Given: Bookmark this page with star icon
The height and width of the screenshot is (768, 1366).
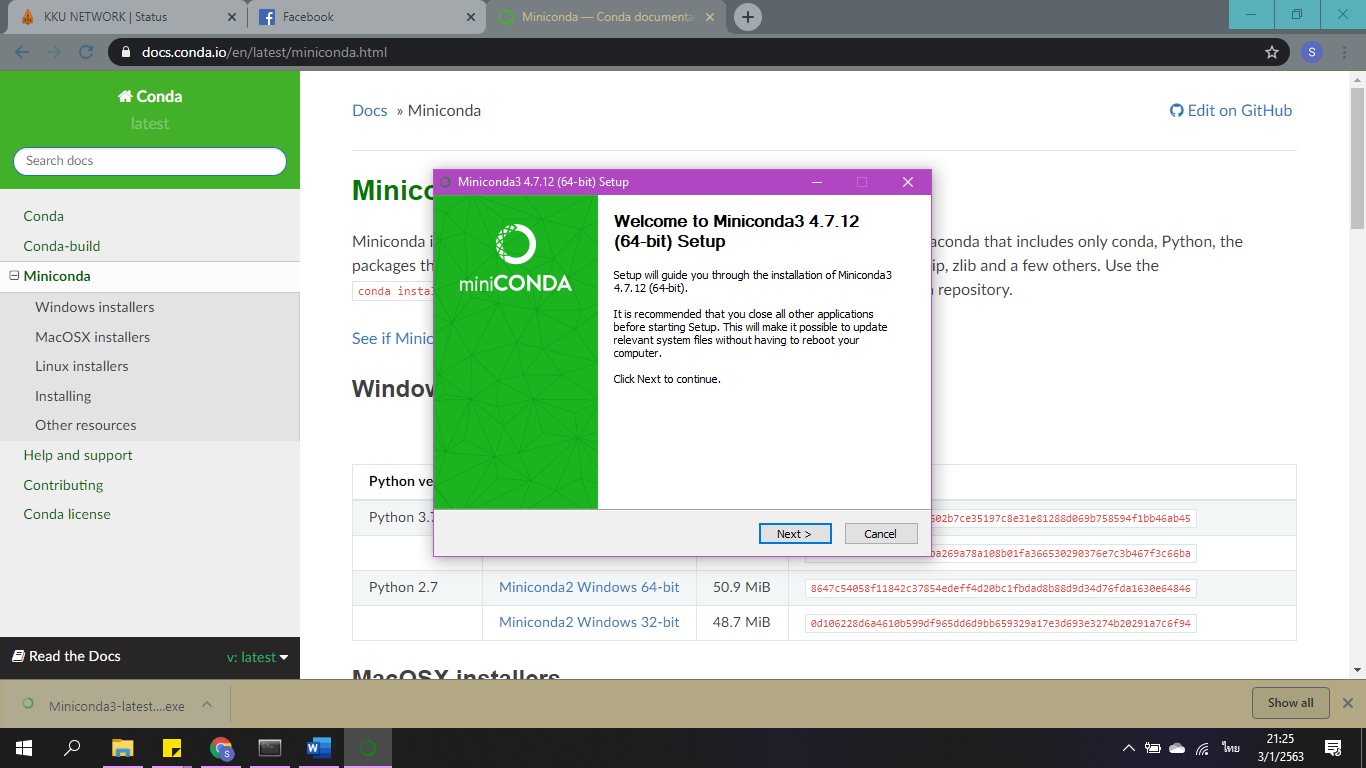Looking at the screenshot, I should coord(1272,52).
